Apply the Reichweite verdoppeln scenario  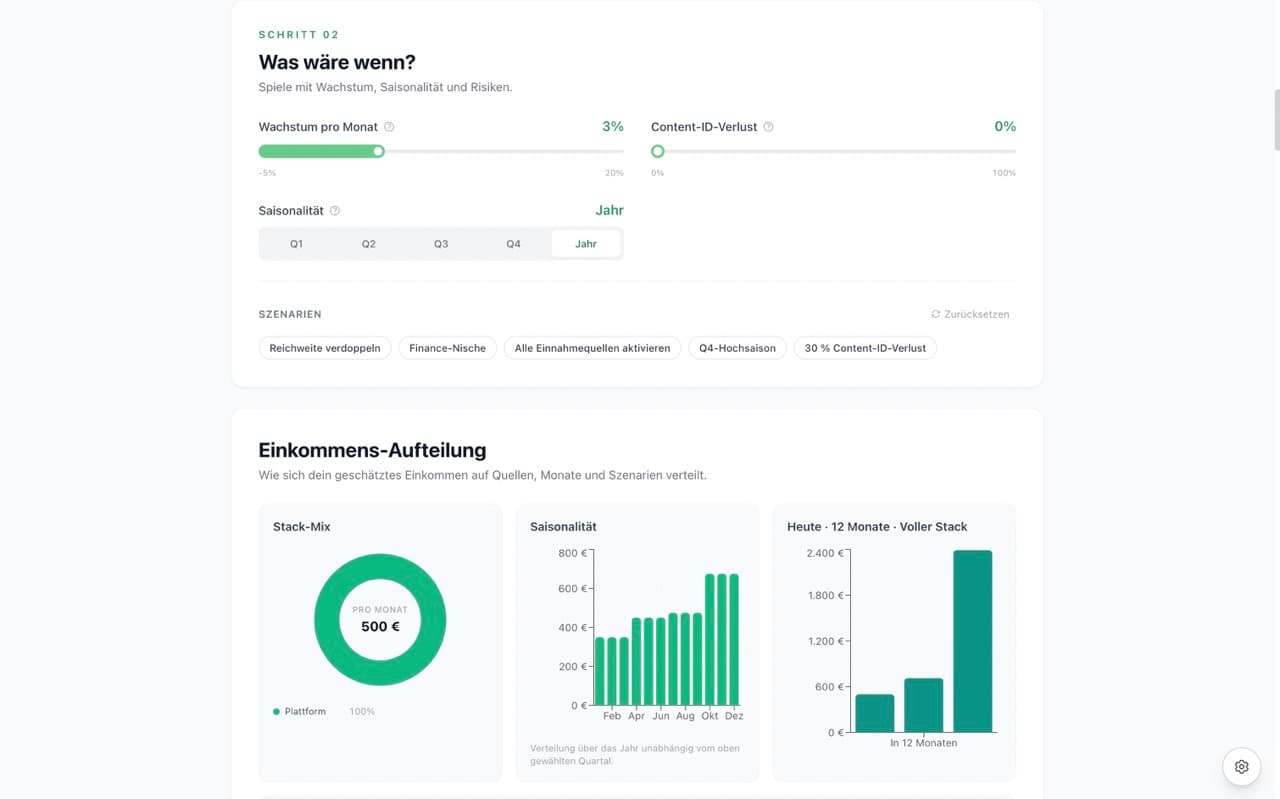pos(325,348)
